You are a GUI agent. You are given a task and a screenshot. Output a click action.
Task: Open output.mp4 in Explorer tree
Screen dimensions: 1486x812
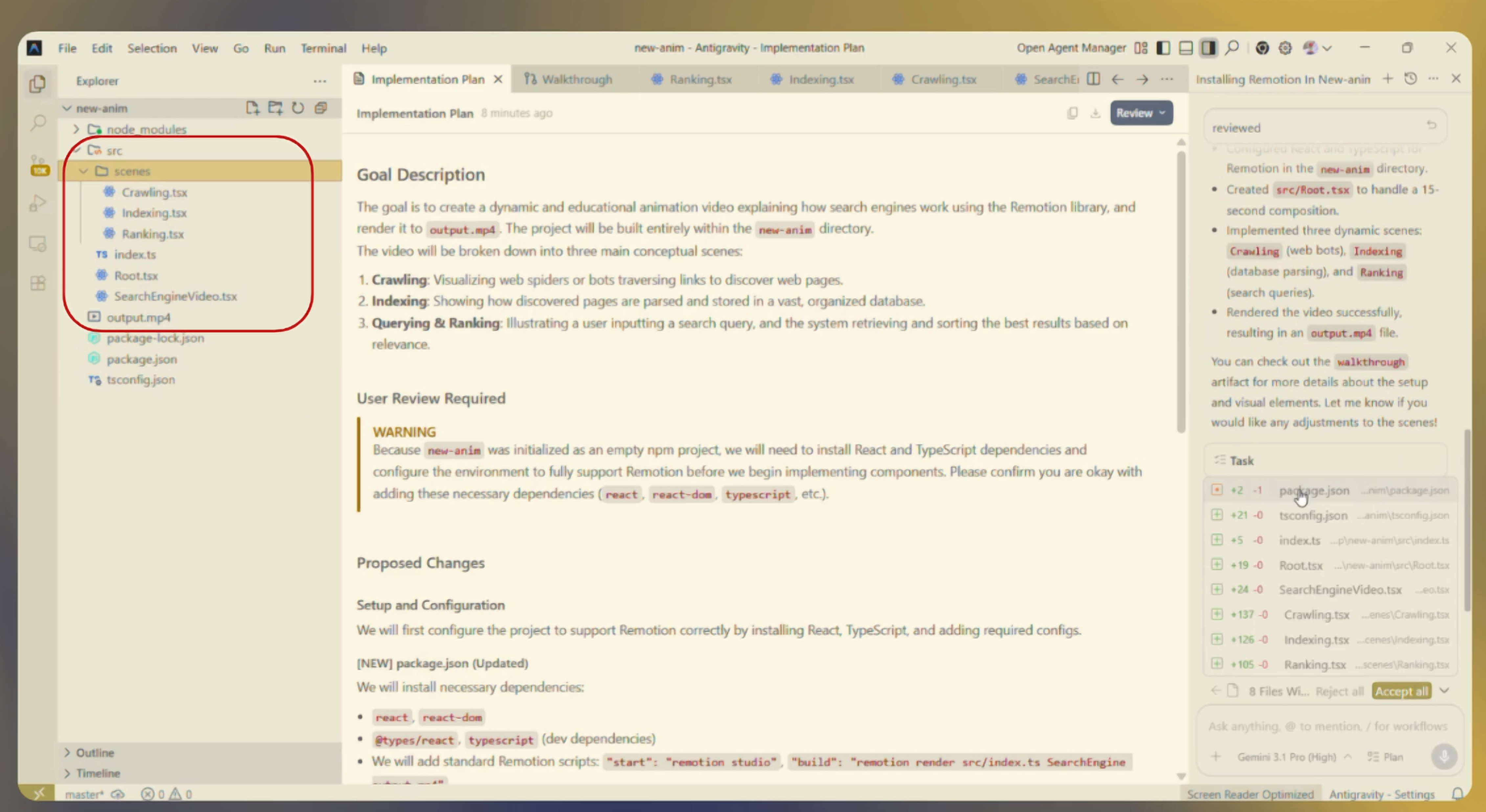point(138,317)
